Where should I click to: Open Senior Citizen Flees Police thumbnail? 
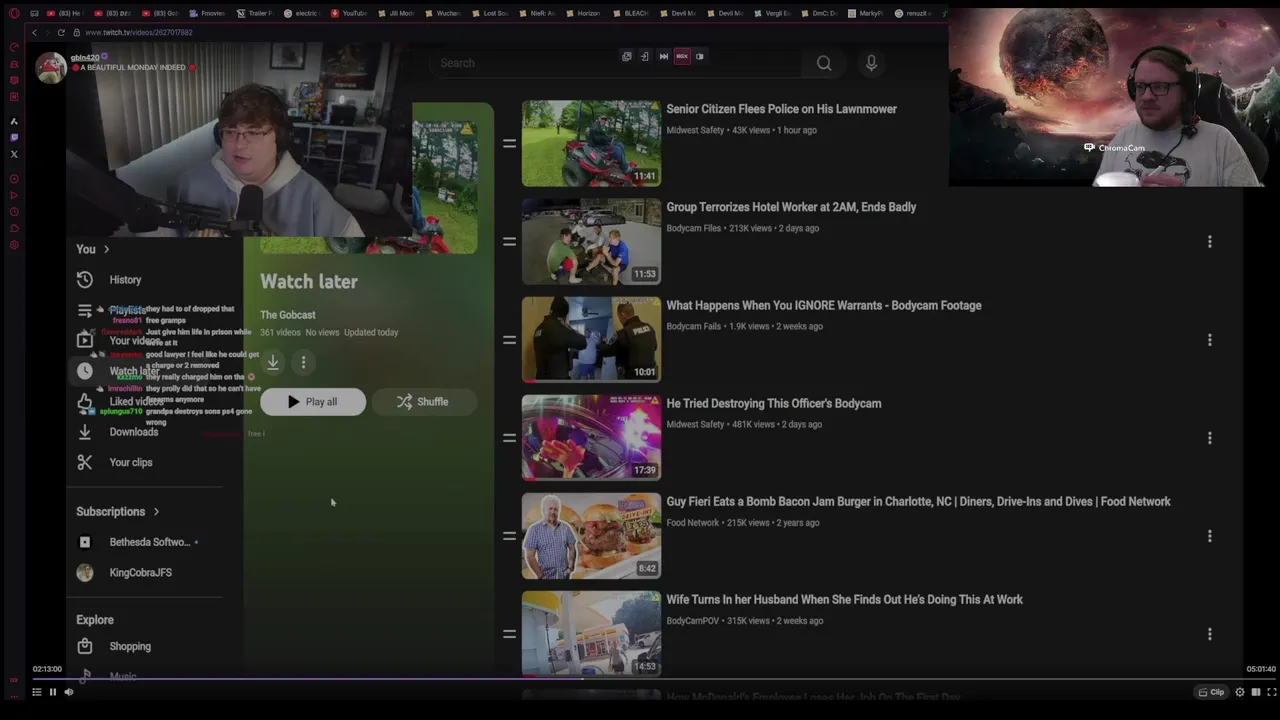click(x=591, y=144)
